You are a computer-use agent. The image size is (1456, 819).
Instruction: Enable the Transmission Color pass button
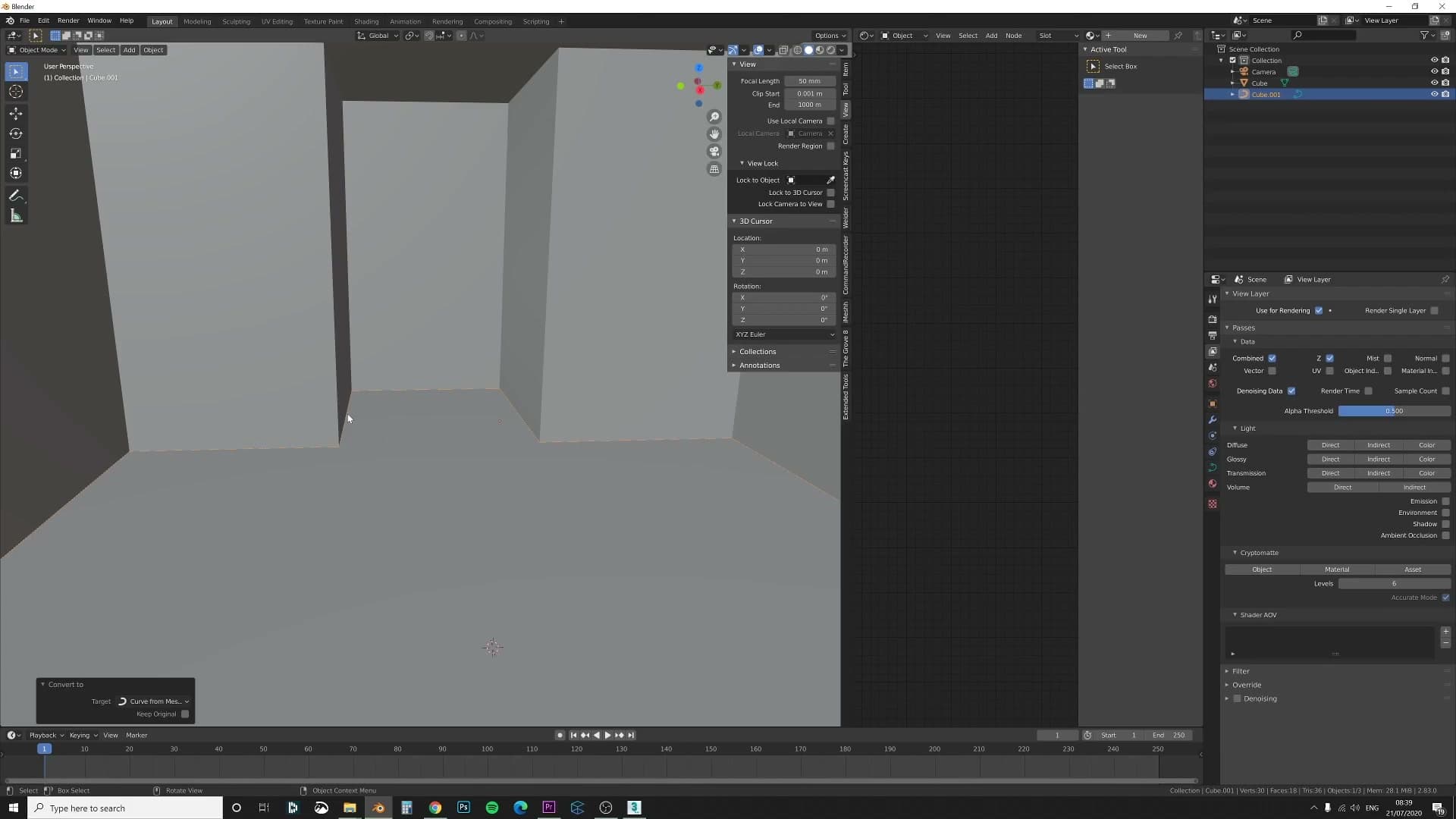1426,473
